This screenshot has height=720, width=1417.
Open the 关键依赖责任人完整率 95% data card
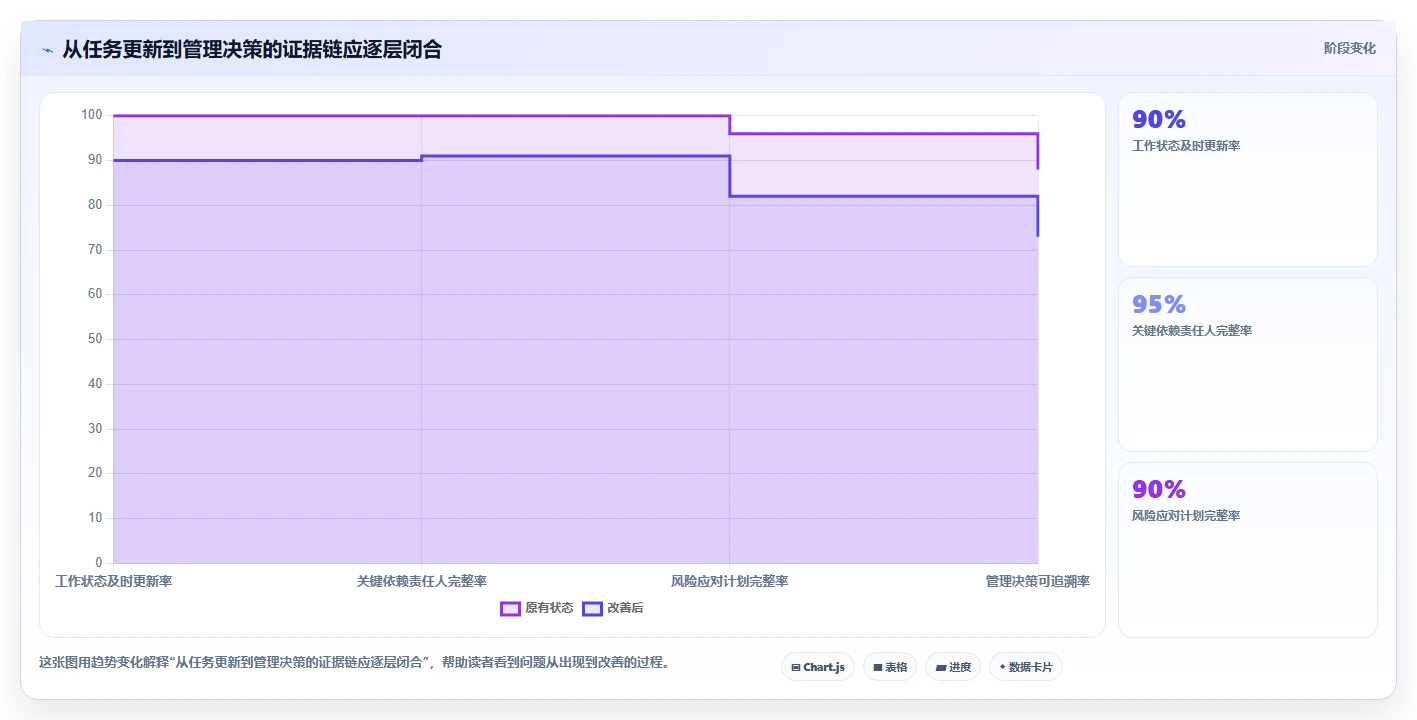tap(1248, 365)
